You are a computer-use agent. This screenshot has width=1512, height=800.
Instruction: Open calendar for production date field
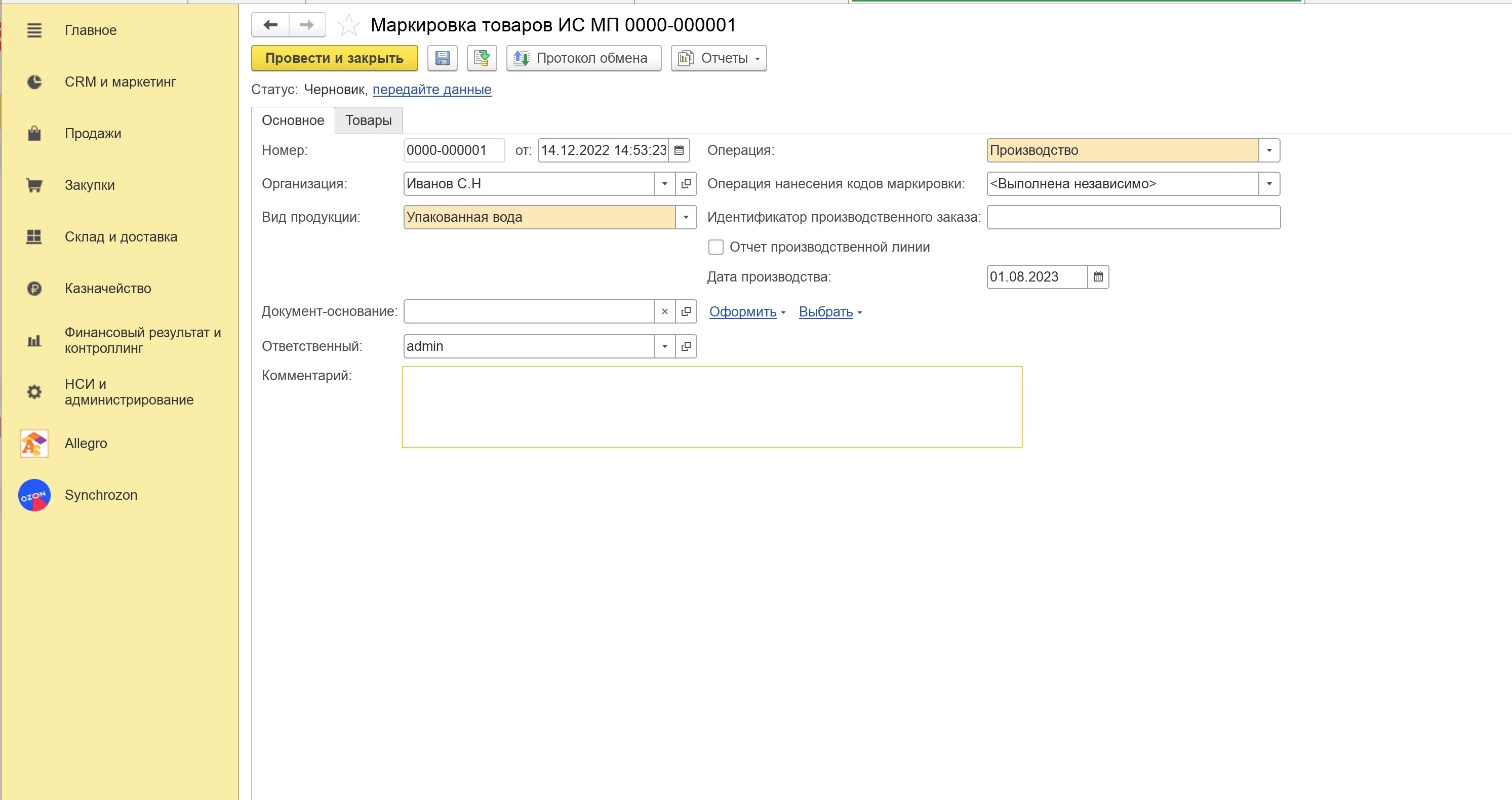point(1098,277)
